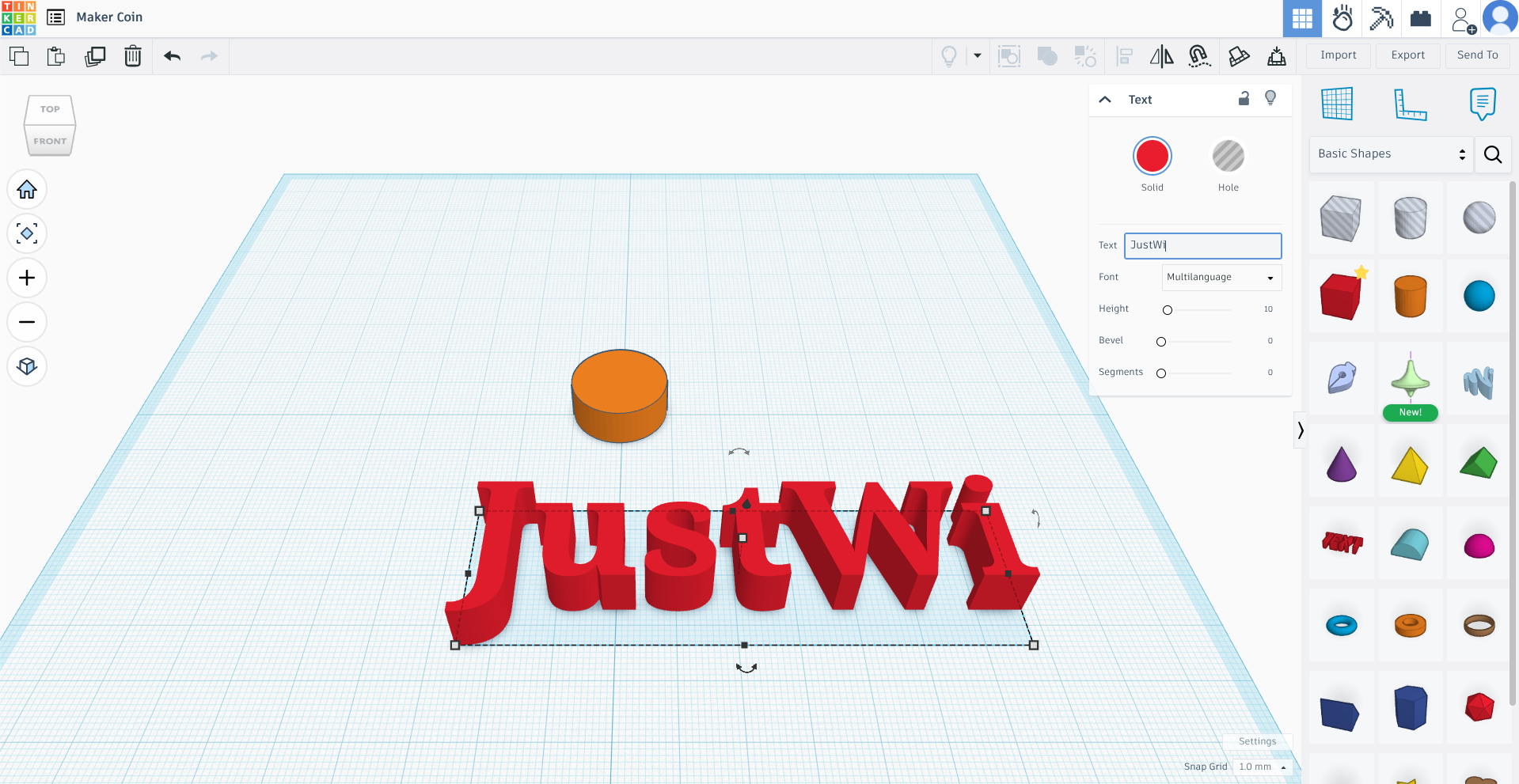Open the Blocks pickaxe icon
The image size is (1519, 784).
point(1381,18)
